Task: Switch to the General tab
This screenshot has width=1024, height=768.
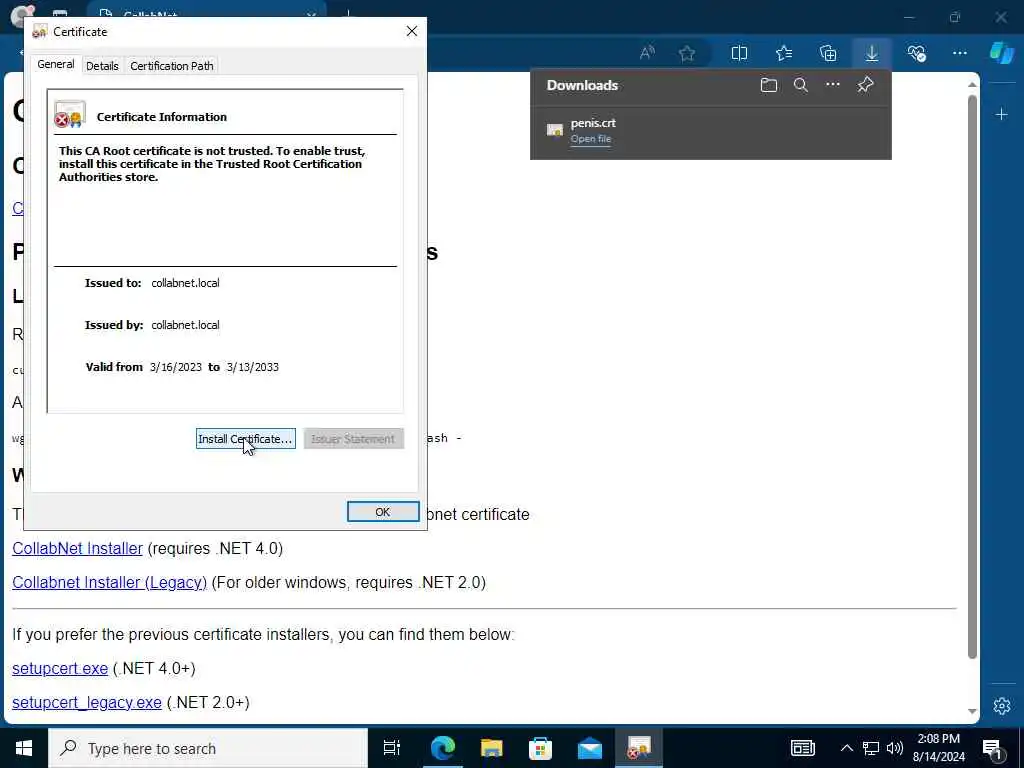Action: click(56, 65)
